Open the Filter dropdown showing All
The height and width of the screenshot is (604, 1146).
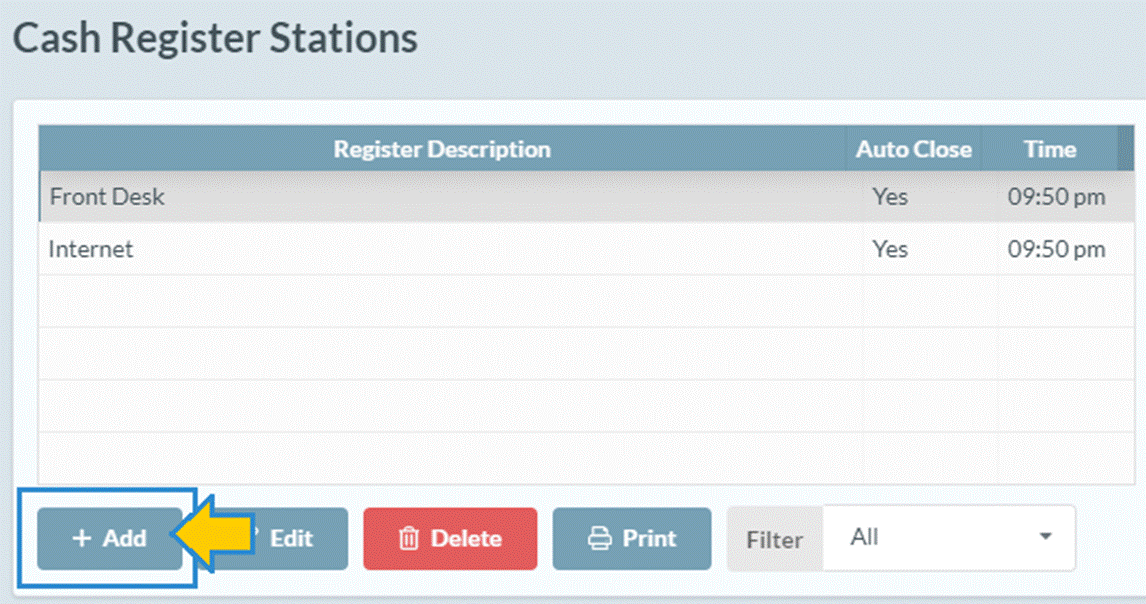pyautogui.click(x=948, y=538)
